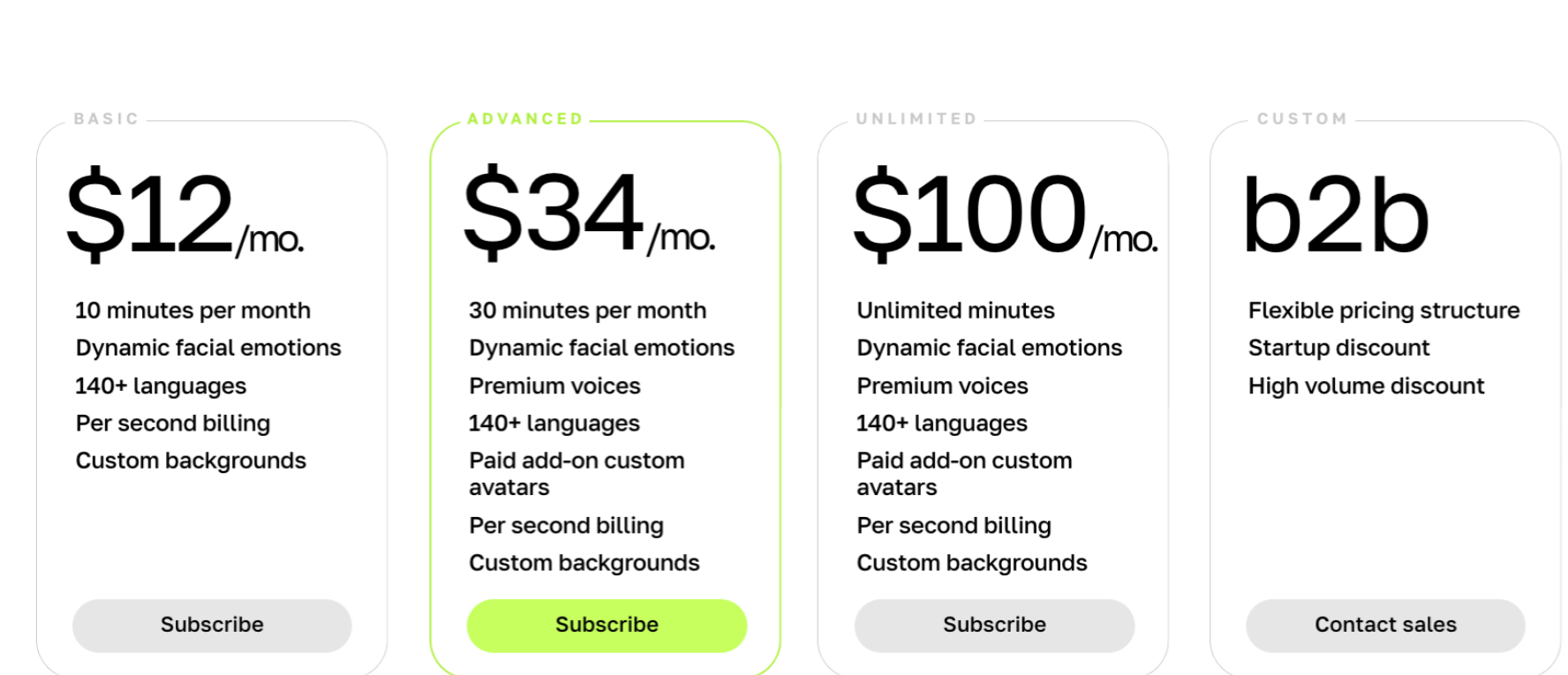Click the Contact sales button
Image resolution: width=1568 pixels, height=675 pixels.
[x=1385, y=625]
